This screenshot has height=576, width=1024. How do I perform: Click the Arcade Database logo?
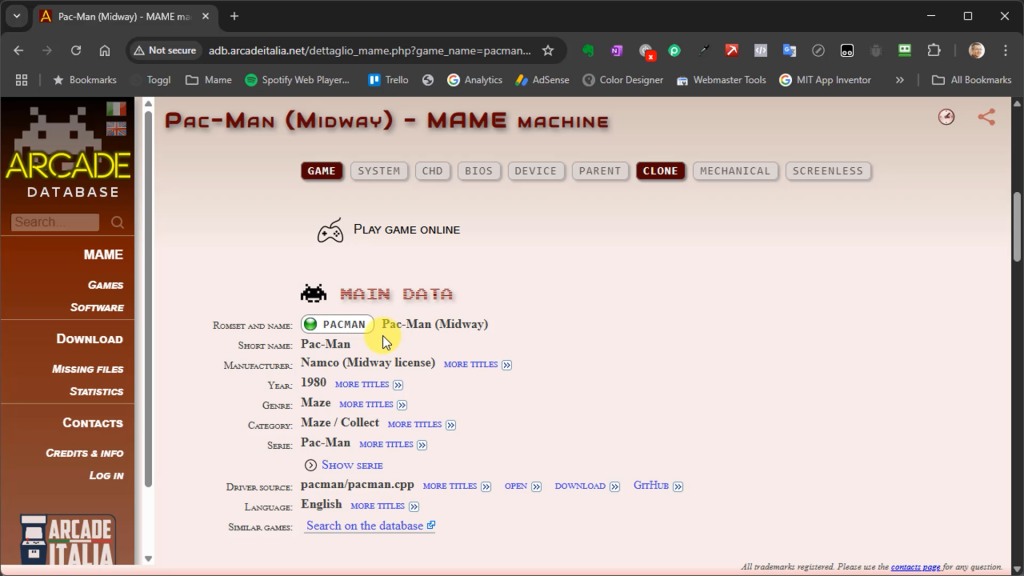click(x=67, y=154)
